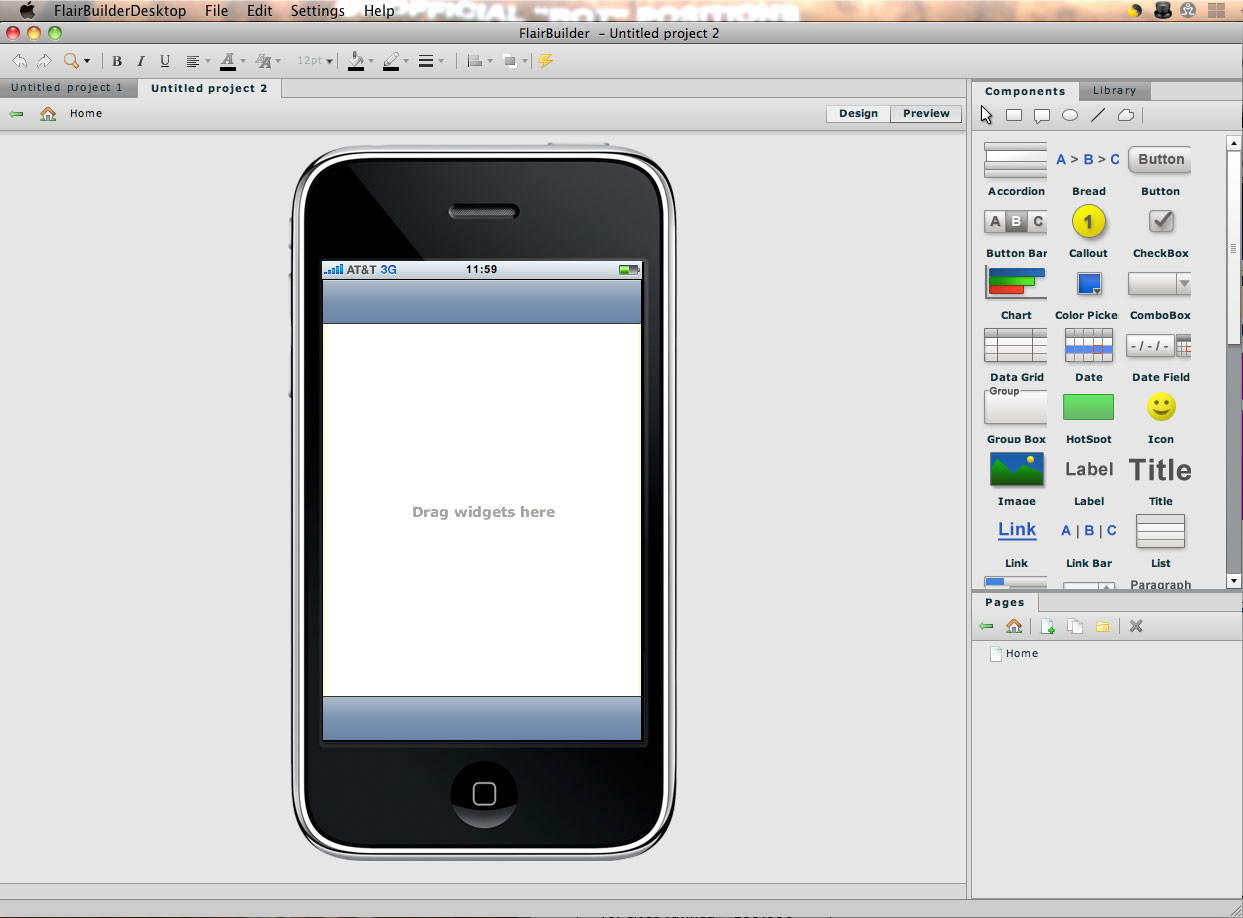The image size is (1243, 918).
Task: Open the Library tab
Action: pyautogui.click(x=1114, y=91)
